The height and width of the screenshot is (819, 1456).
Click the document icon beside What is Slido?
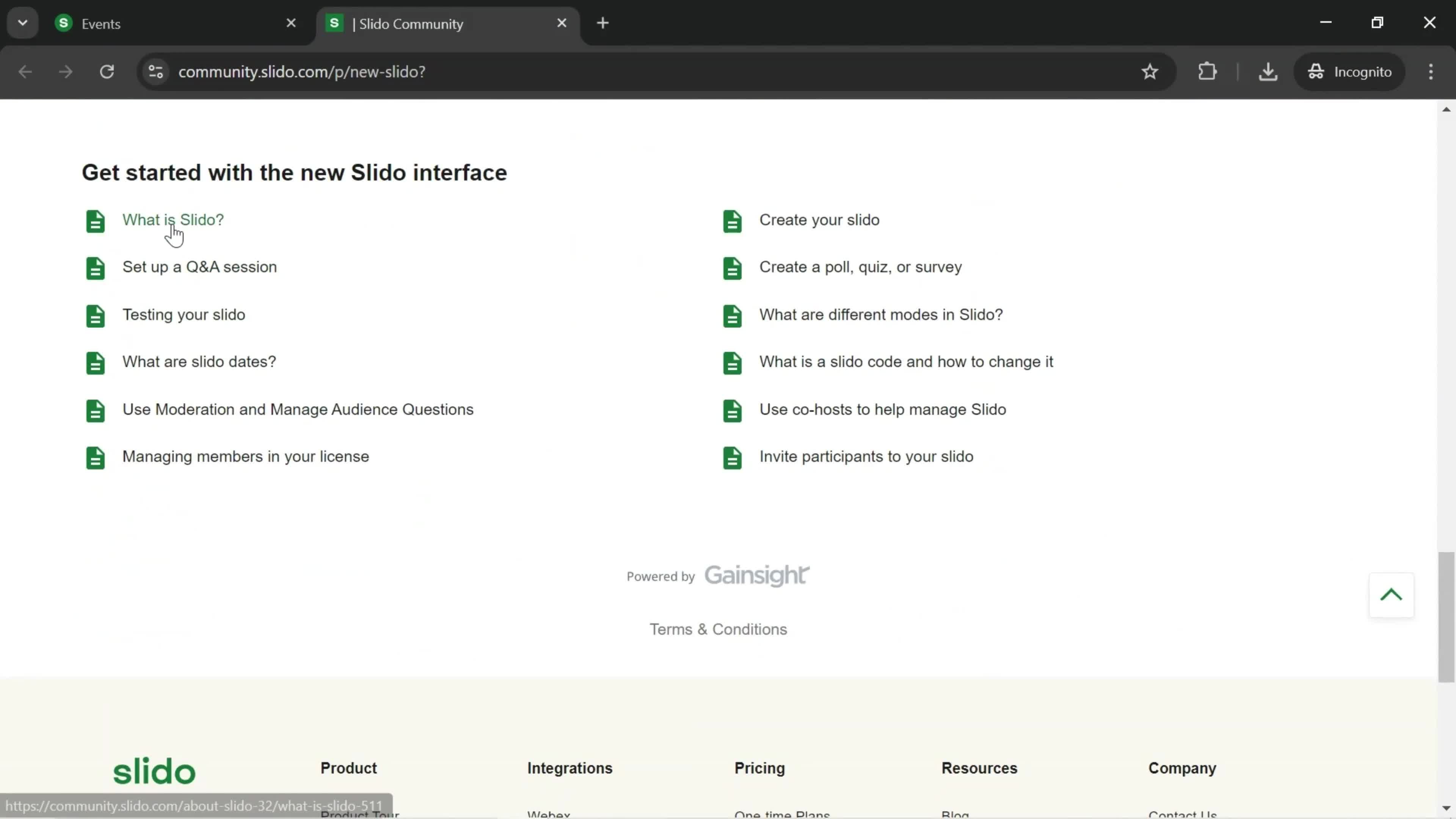click(96, 221)
